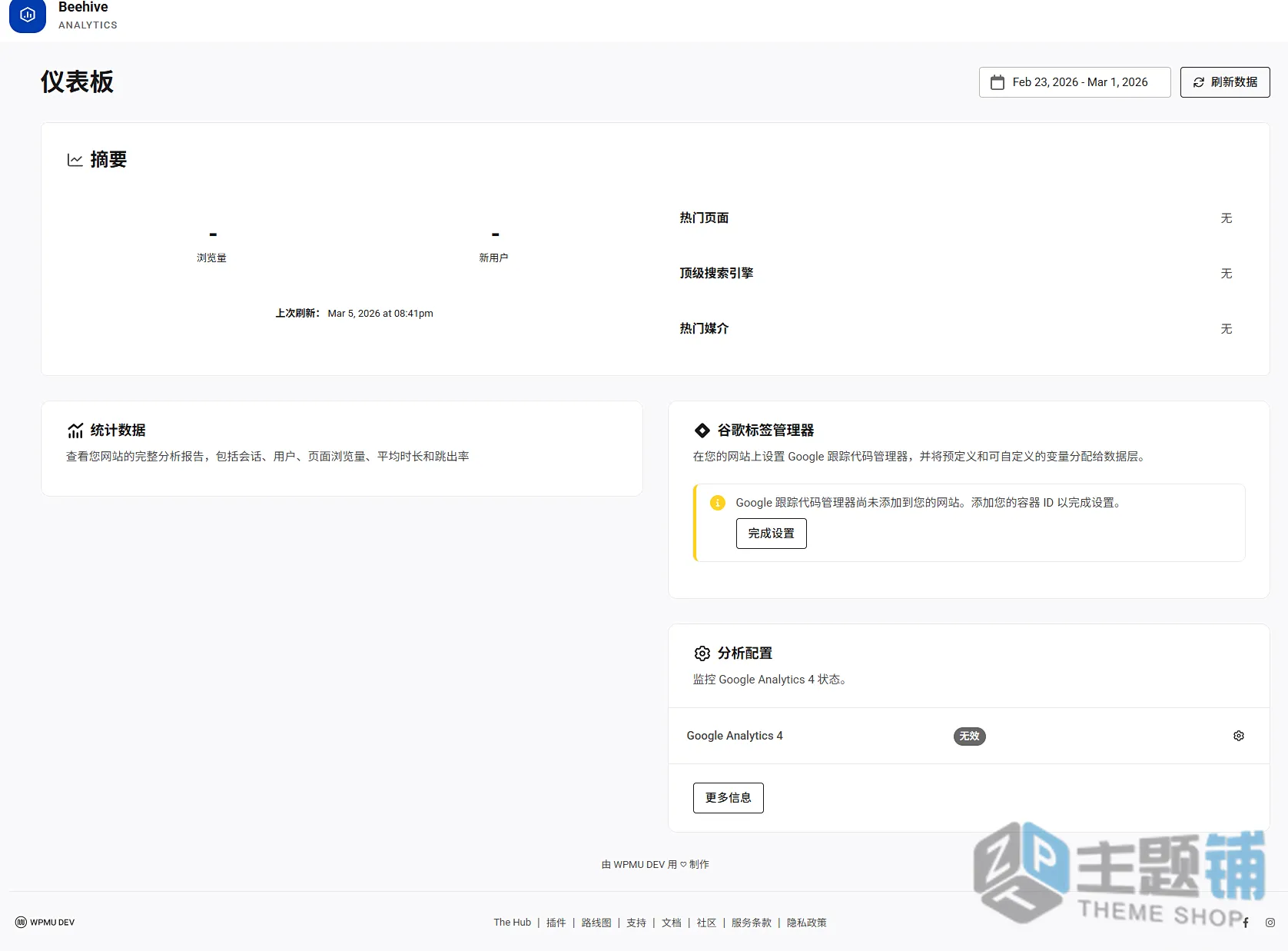Click the calendar icon in date range
This screenshot has width=1288, height=951.
998,82
